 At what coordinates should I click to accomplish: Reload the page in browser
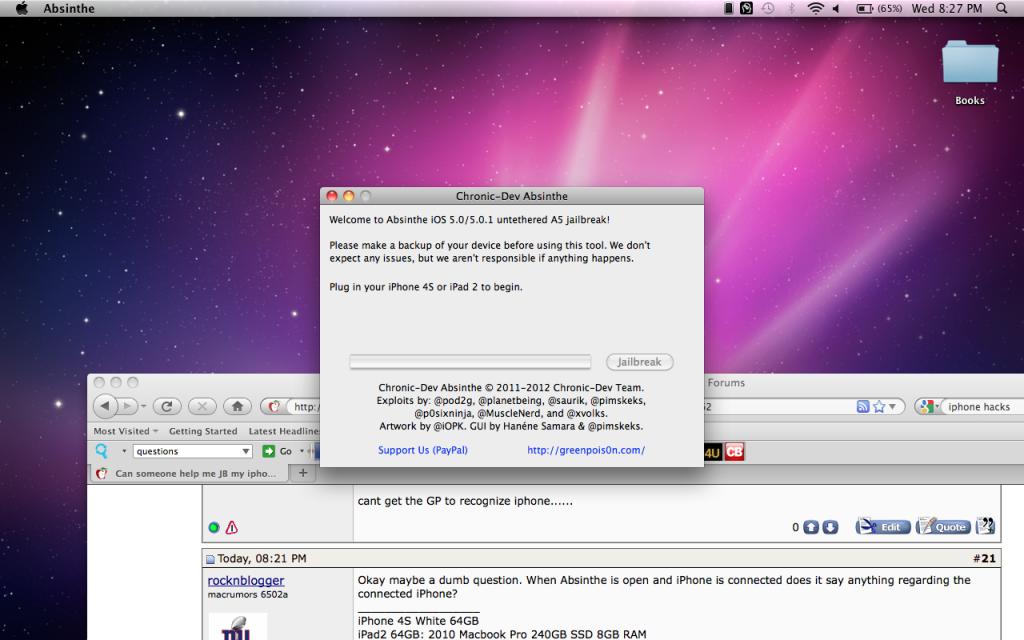(167, 406)
